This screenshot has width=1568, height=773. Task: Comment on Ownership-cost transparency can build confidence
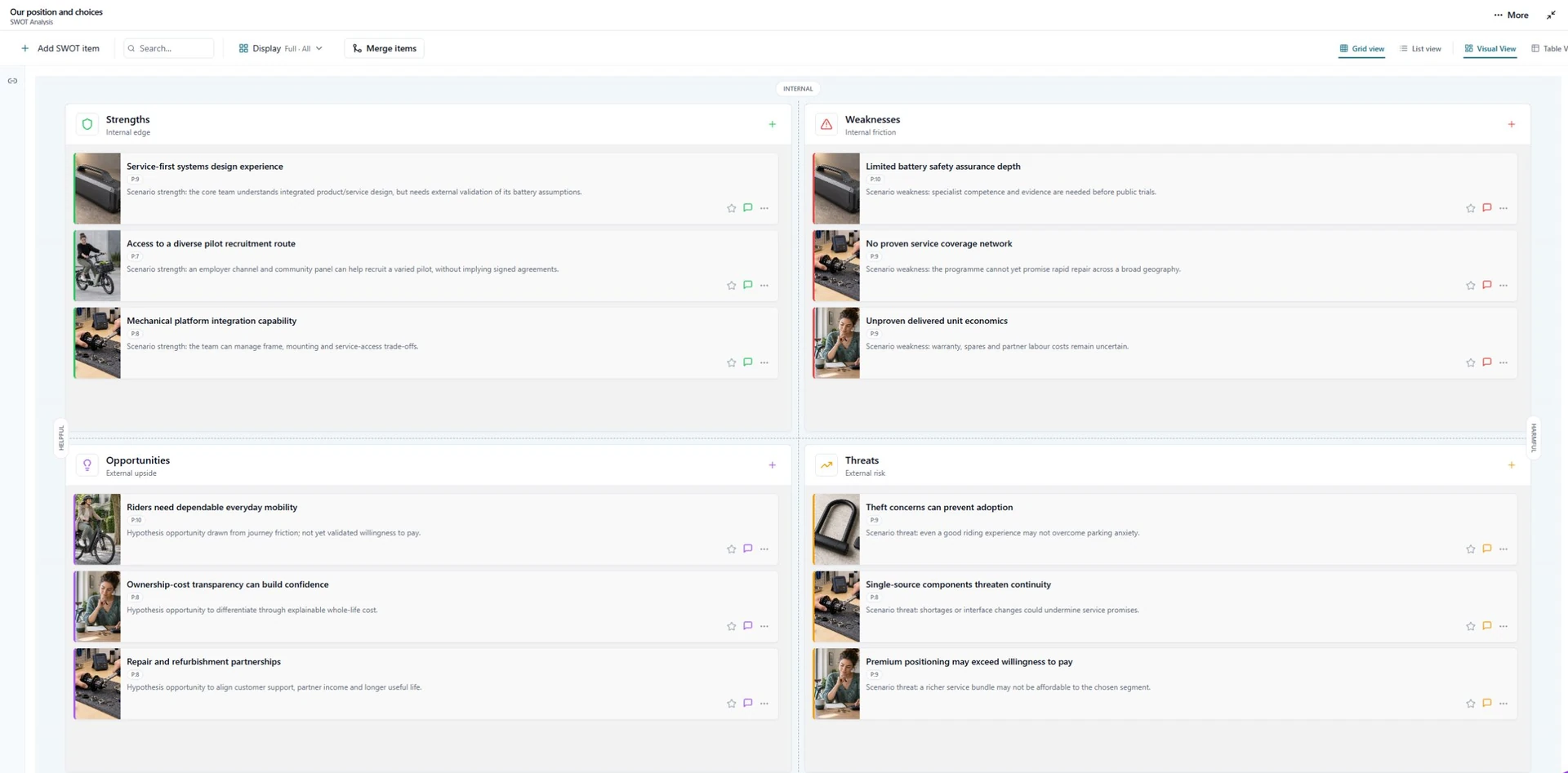[747, 626]
